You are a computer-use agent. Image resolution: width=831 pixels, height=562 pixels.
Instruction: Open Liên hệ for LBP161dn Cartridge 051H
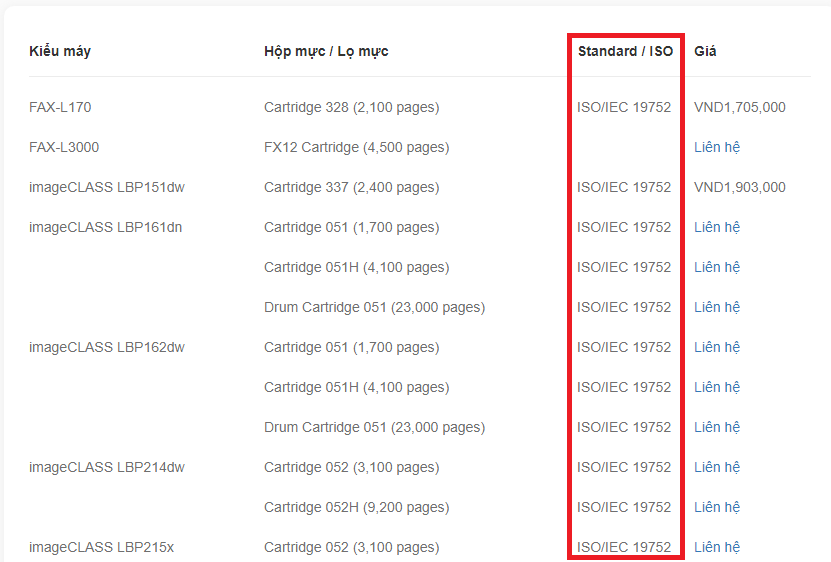(x=717, y=267)
